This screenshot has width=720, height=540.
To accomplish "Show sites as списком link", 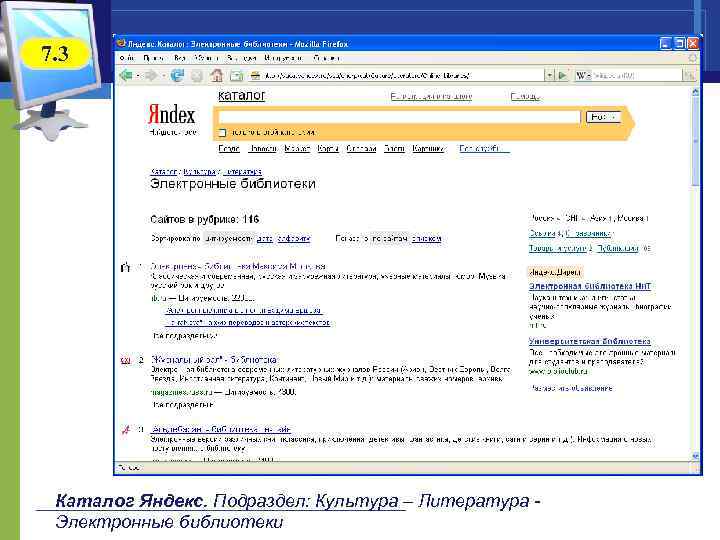I will [426, 239].
